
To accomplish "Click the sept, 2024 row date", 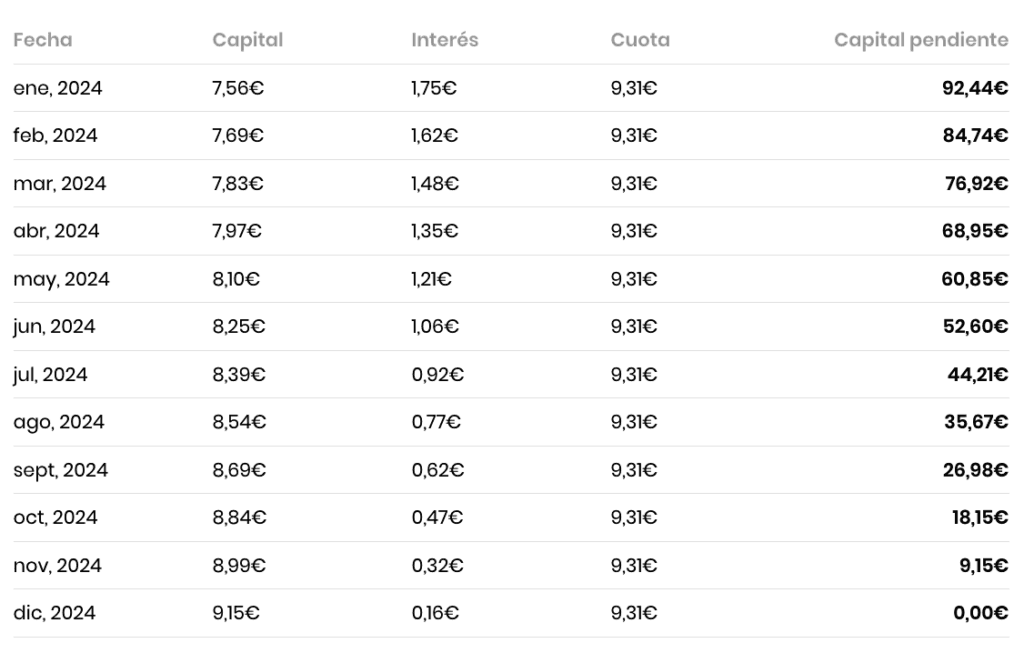I will click(60, 470).
